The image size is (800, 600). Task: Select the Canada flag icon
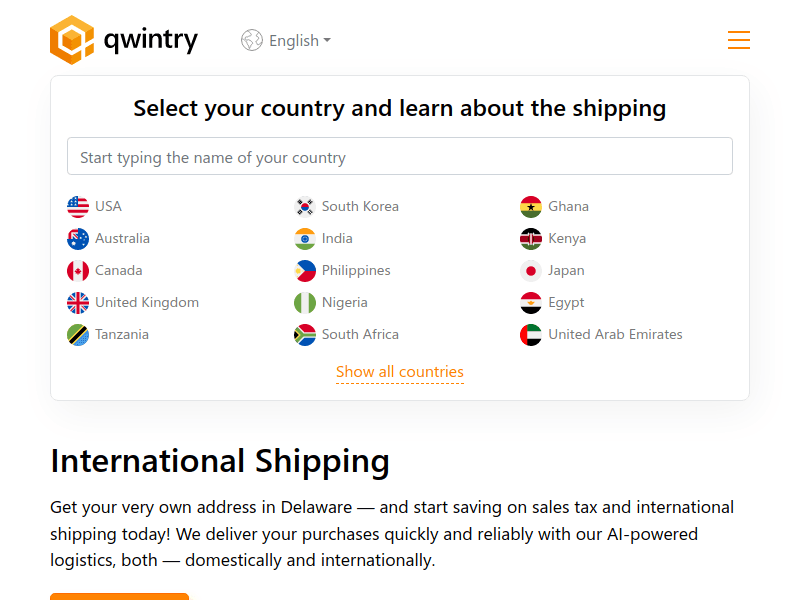(78, 270)
